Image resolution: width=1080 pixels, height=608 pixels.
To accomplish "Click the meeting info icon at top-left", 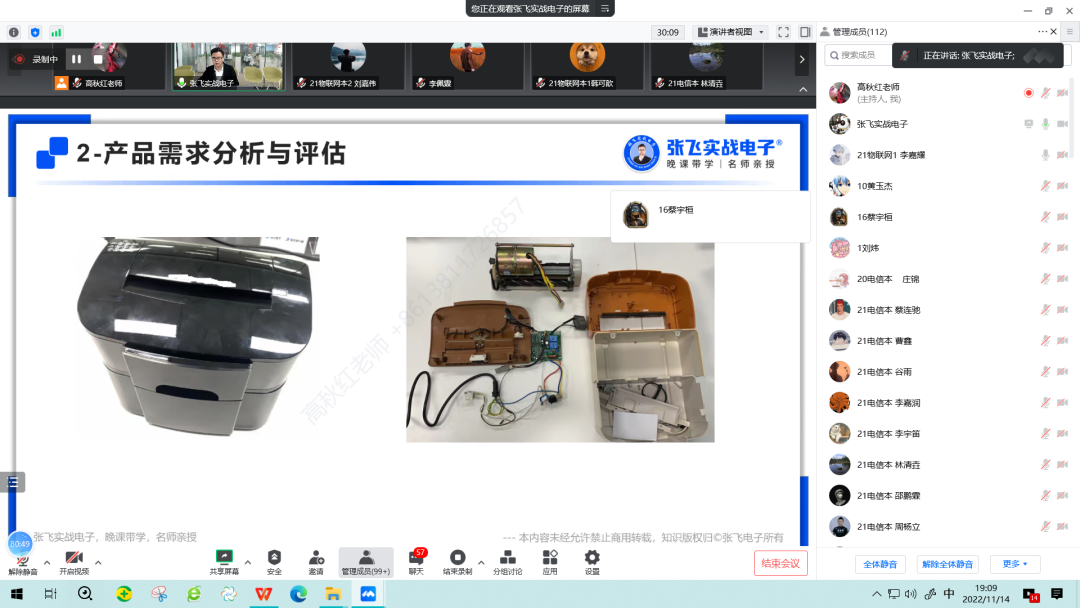I will [x=14, y=32].
